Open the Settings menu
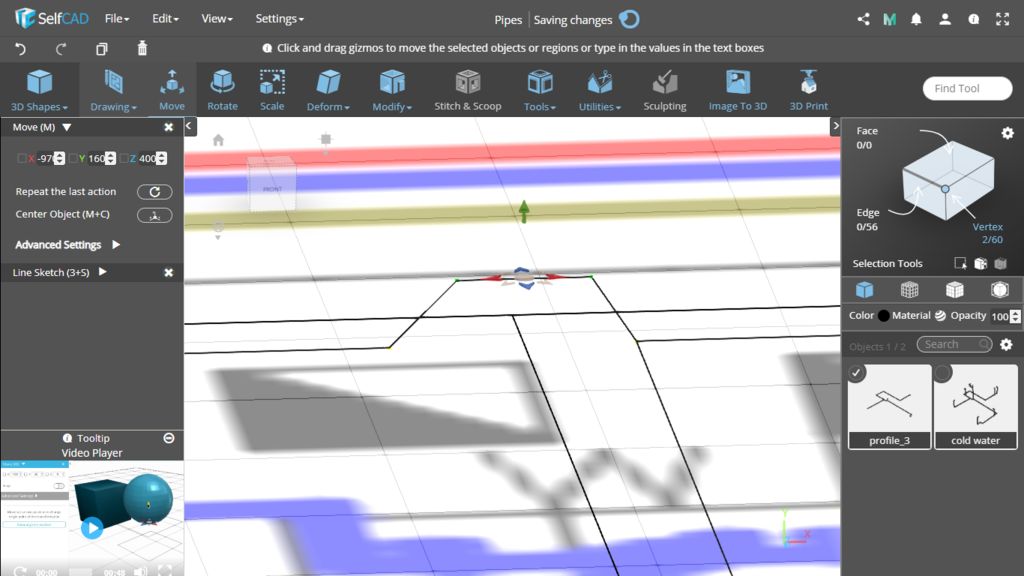The image size is (1024, 576). point(279,19)
